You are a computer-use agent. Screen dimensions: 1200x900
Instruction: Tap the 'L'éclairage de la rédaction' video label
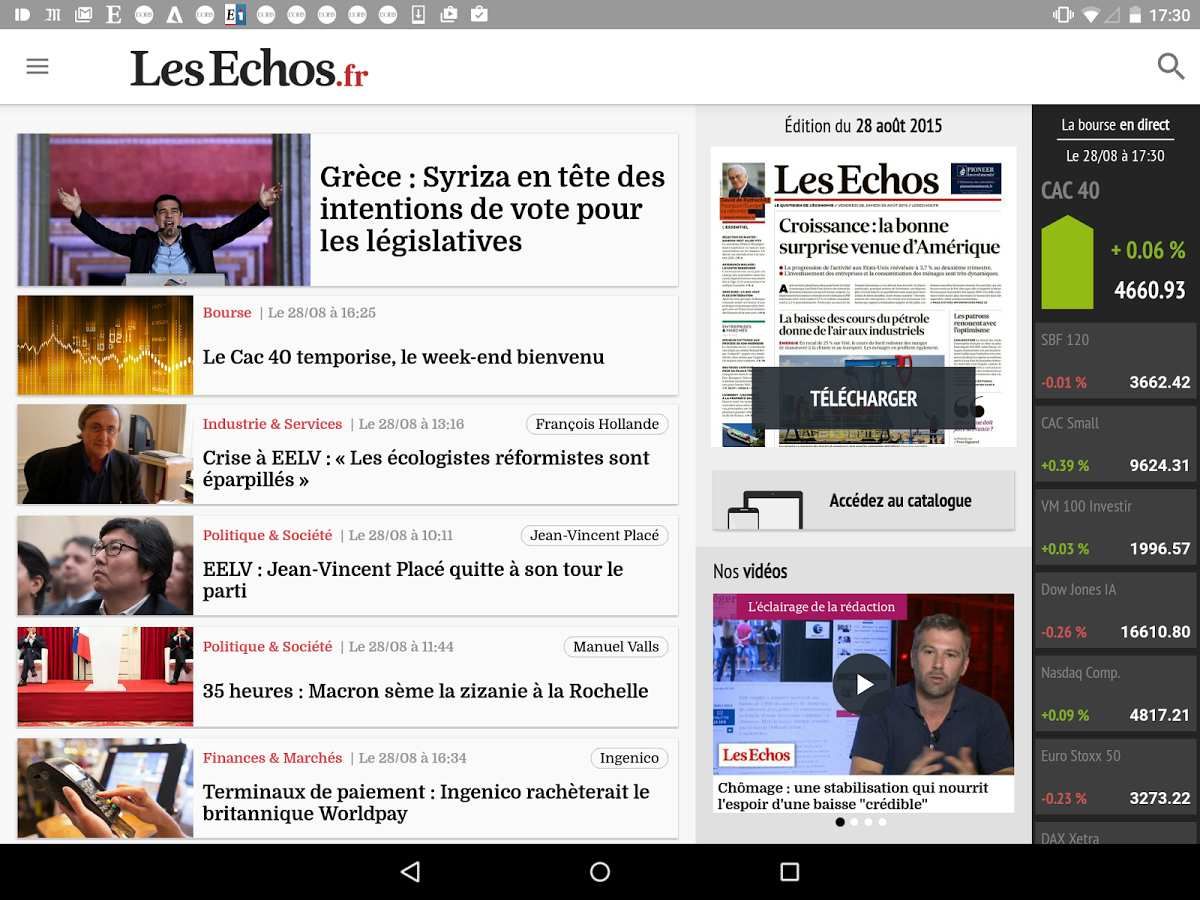point(821,607)
